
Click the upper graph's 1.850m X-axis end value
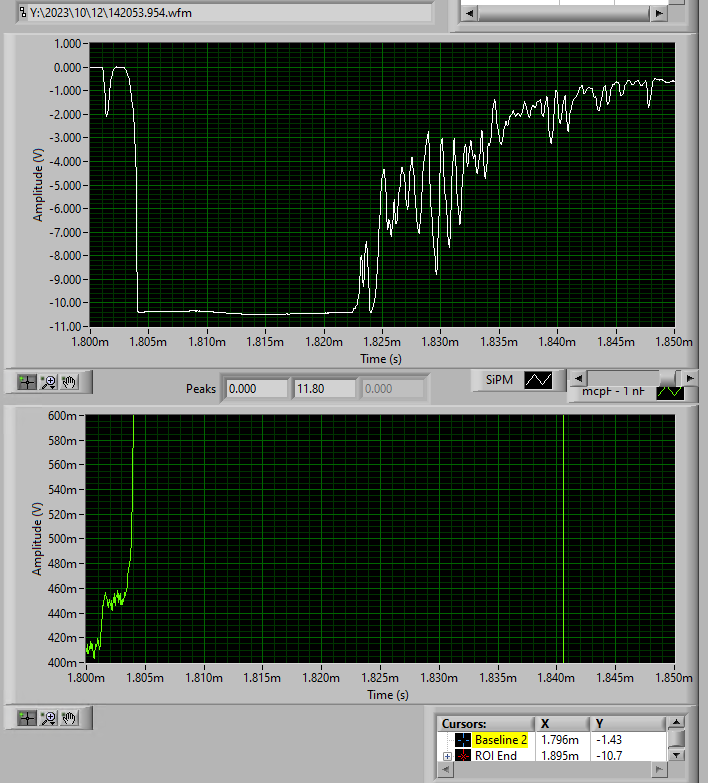674,342
